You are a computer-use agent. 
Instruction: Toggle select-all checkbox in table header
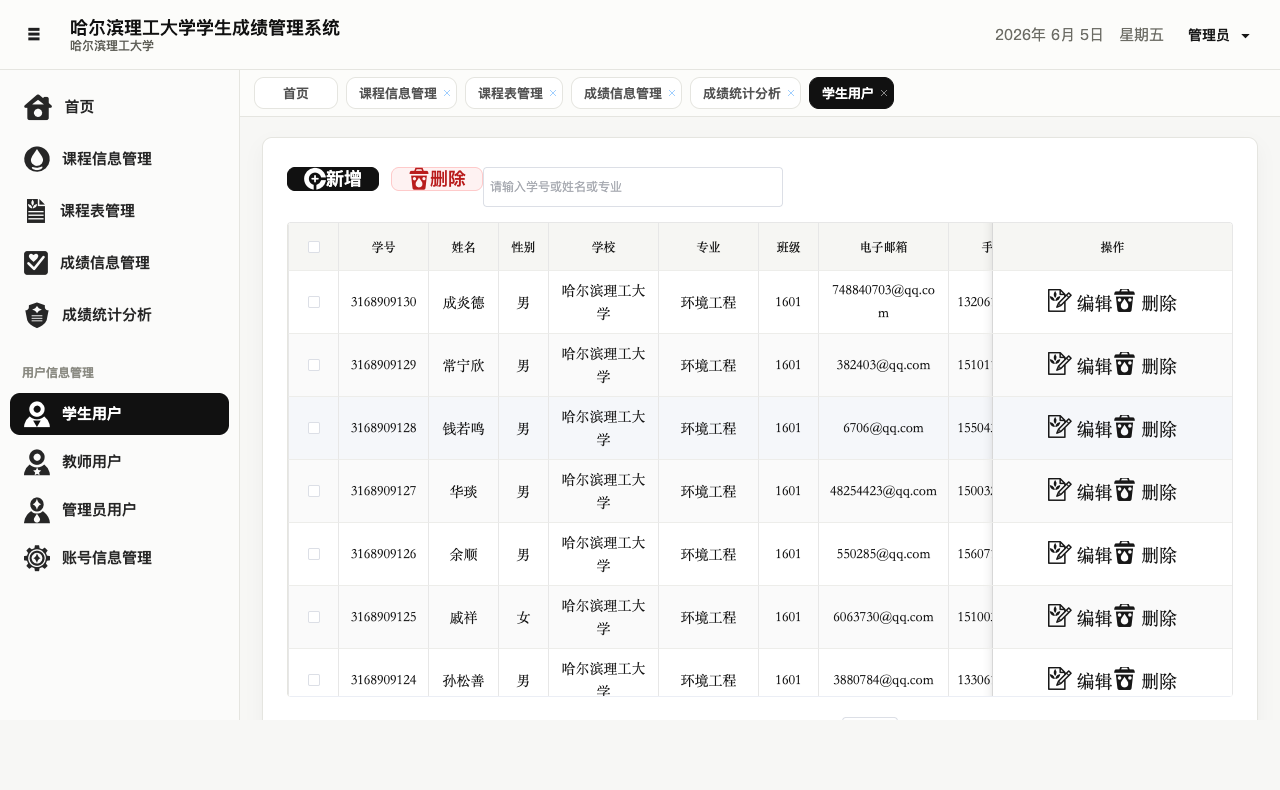tap(314, 247)
